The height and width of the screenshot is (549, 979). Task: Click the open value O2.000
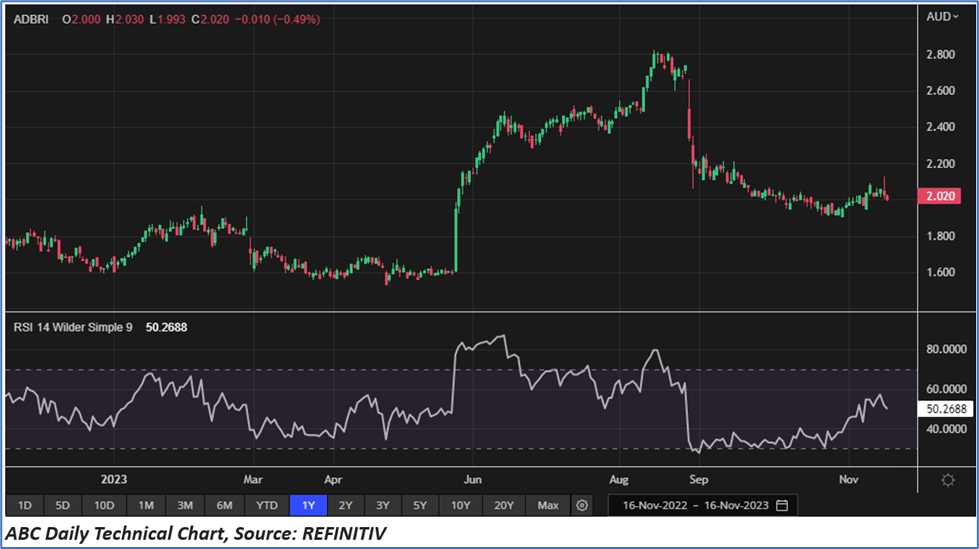click(81, 19)
